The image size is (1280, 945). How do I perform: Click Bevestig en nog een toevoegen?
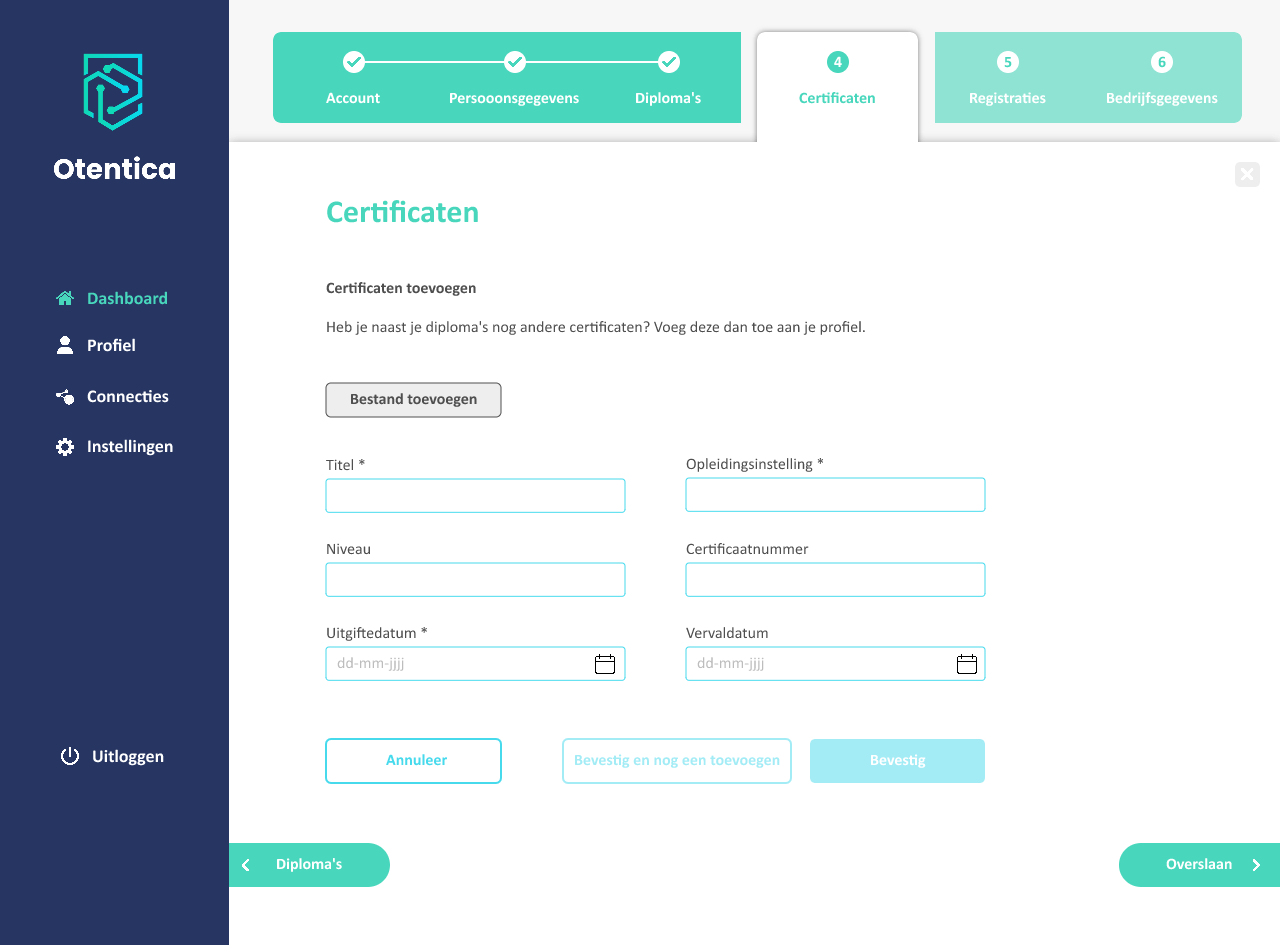pyautogui.click(x=677, y=761)
